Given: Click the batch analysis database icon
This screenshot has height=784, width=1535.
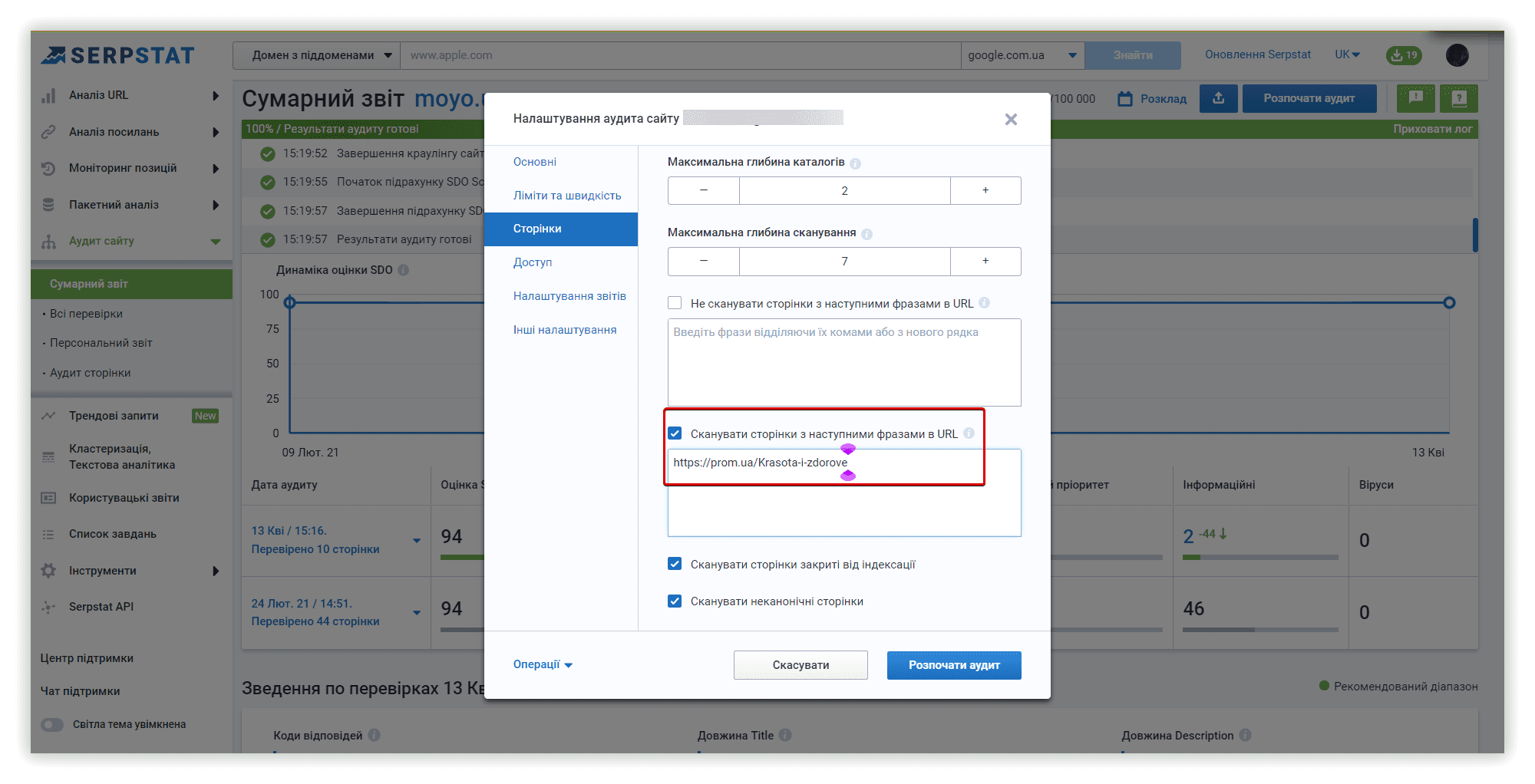Looking at the screenshot, I should [x=48, y=205].
